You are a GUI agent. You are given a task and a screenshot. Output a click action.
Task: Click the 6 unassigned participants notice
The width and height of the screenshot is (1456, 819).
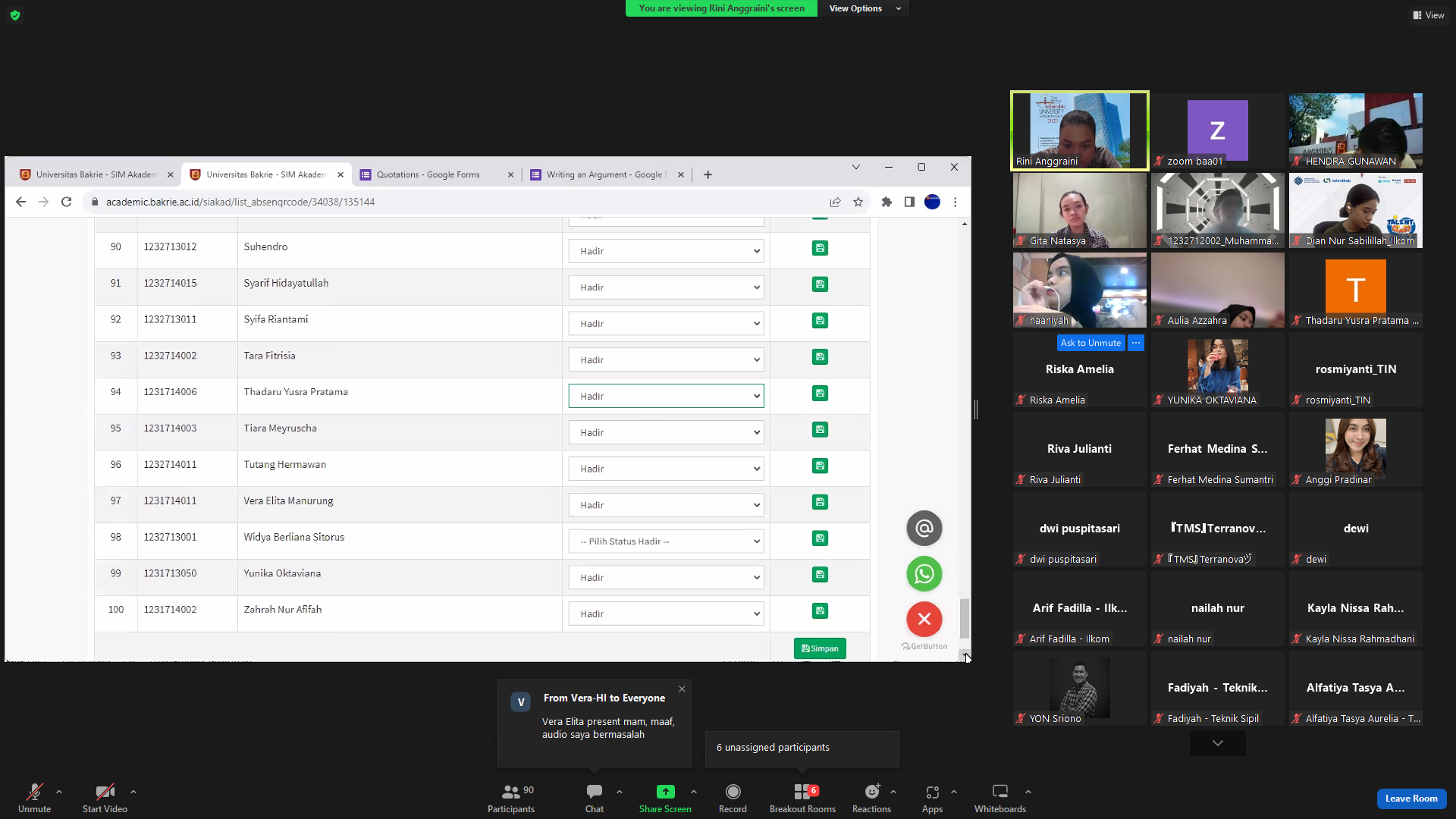[802, 748]
